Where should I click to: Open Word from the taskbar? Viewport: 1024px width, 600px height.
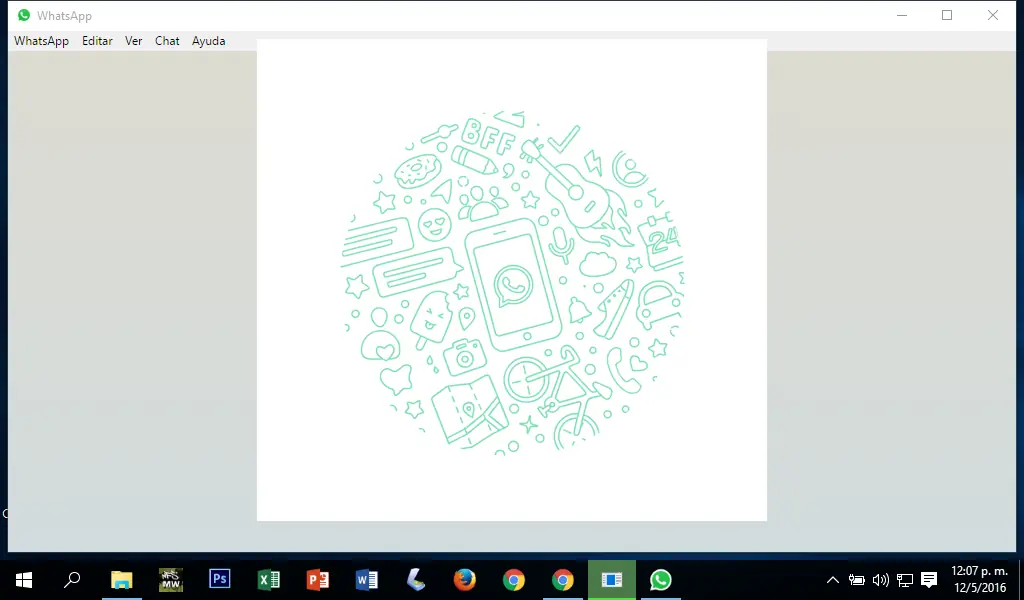[x=366, y=580]
